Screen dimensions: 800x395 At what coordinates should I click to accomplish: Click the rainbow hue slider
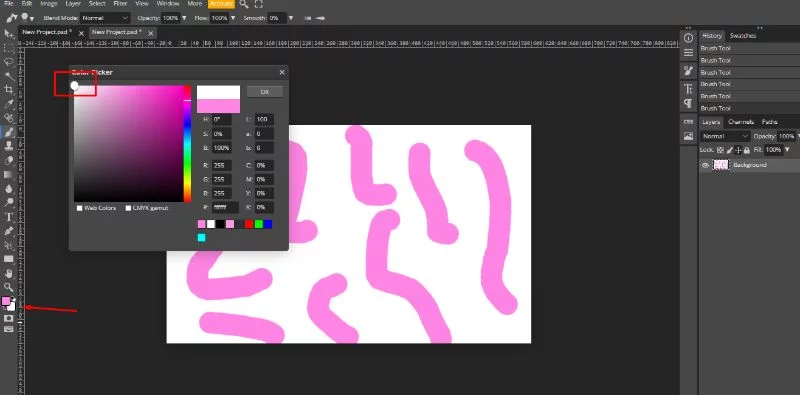(188, 143)
